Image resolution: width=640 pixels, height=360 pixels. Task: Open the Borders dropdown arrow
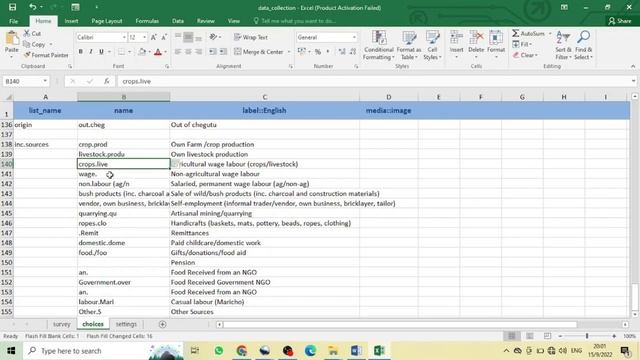coord(129,52)
